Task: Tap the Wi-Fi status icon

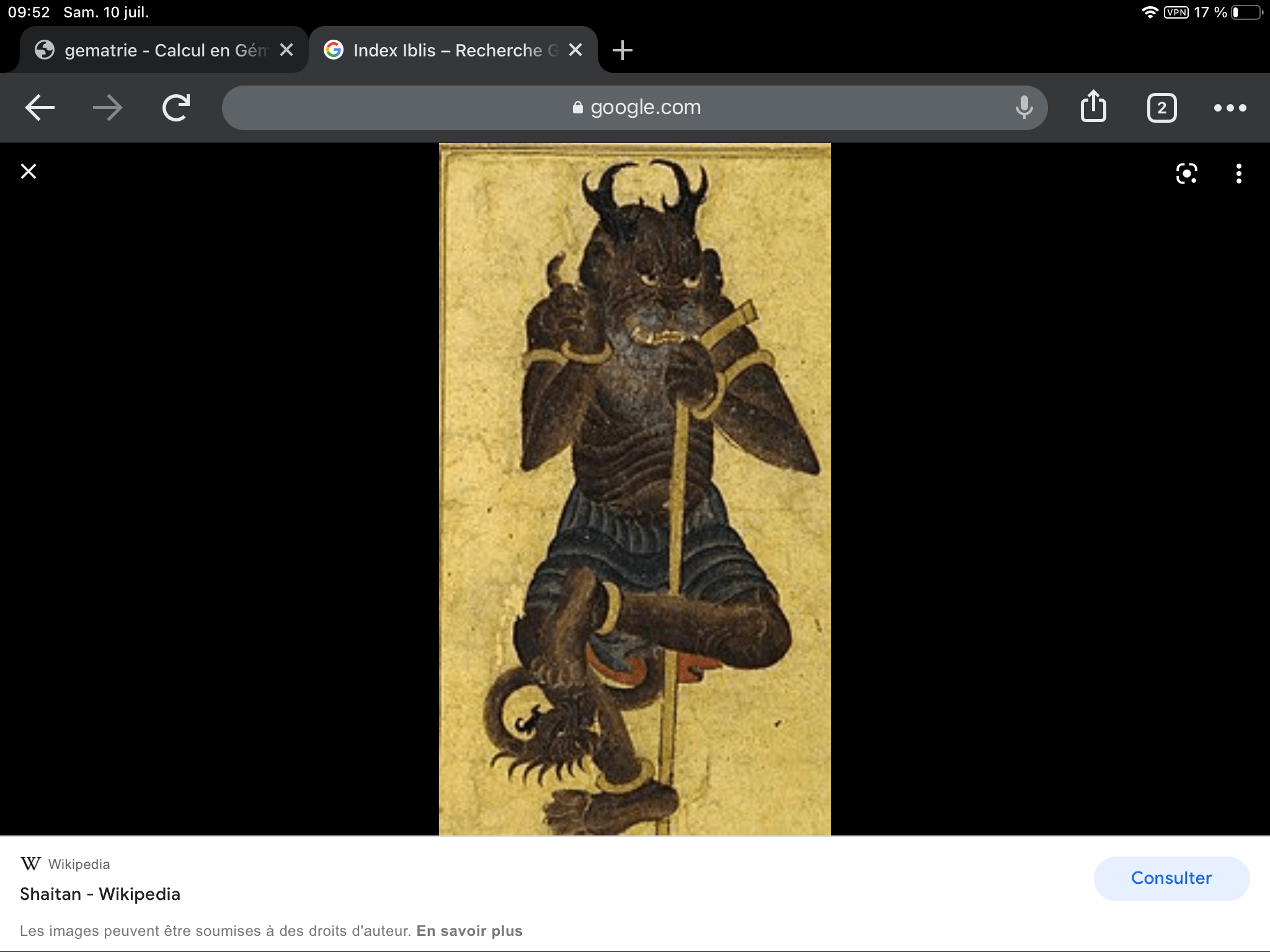Action: click(1150, 12)
